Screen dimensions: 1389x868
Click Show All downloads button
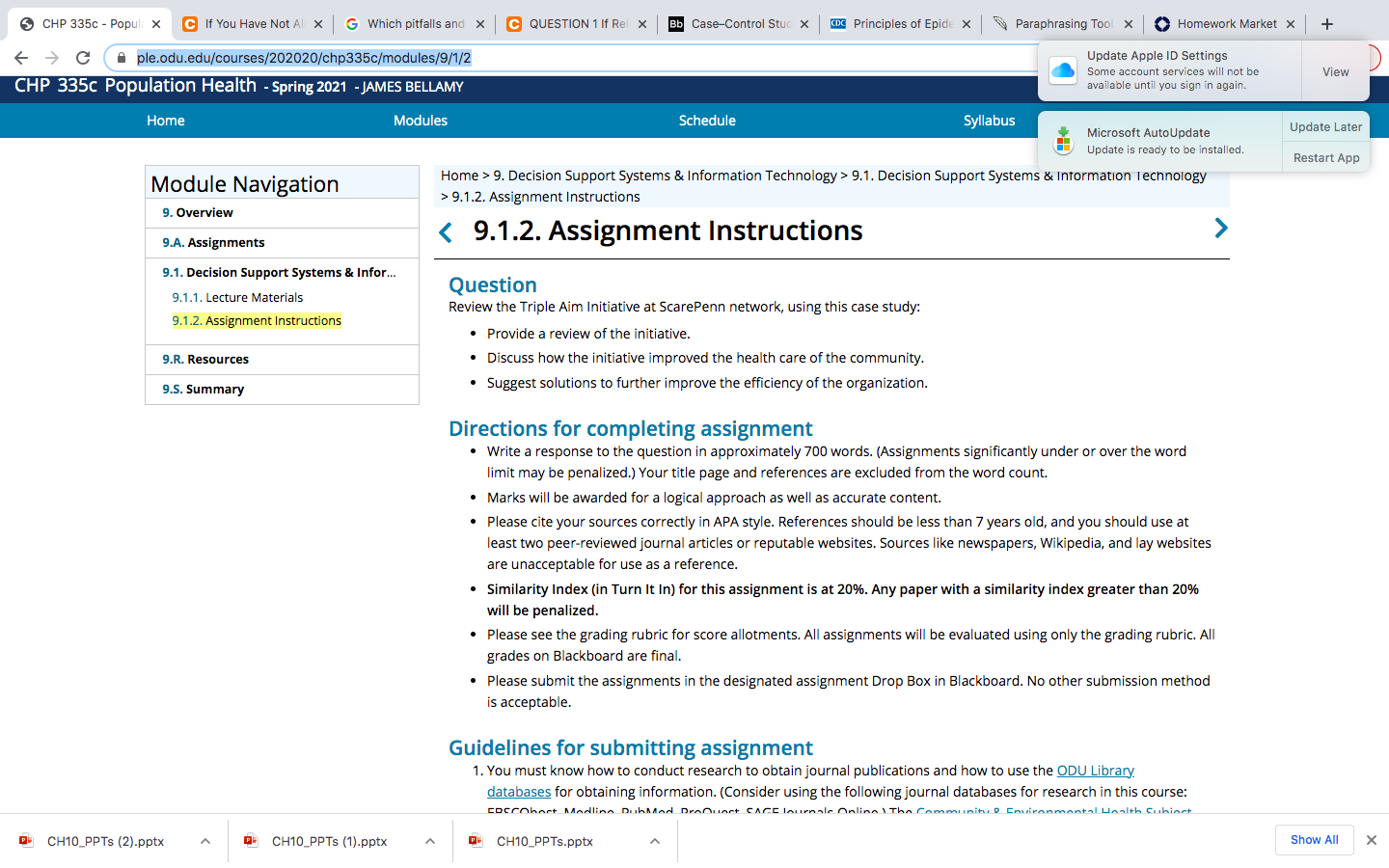coord(1315,840)
